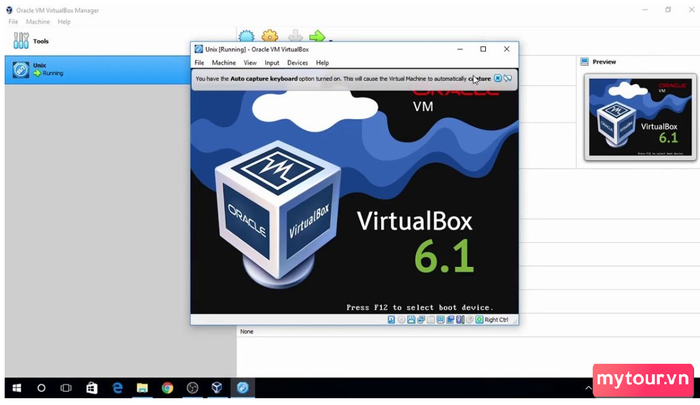The height and width of the screenshot is (405, 700).
Task: Click the USB devices status icon
Action: [x=431, y=320]
